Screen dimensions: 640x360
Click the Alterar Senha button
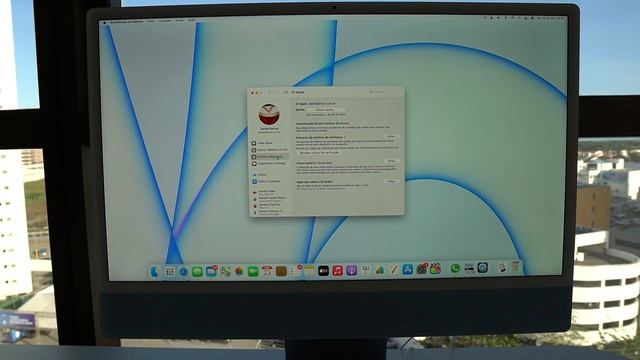coord(325,110)
